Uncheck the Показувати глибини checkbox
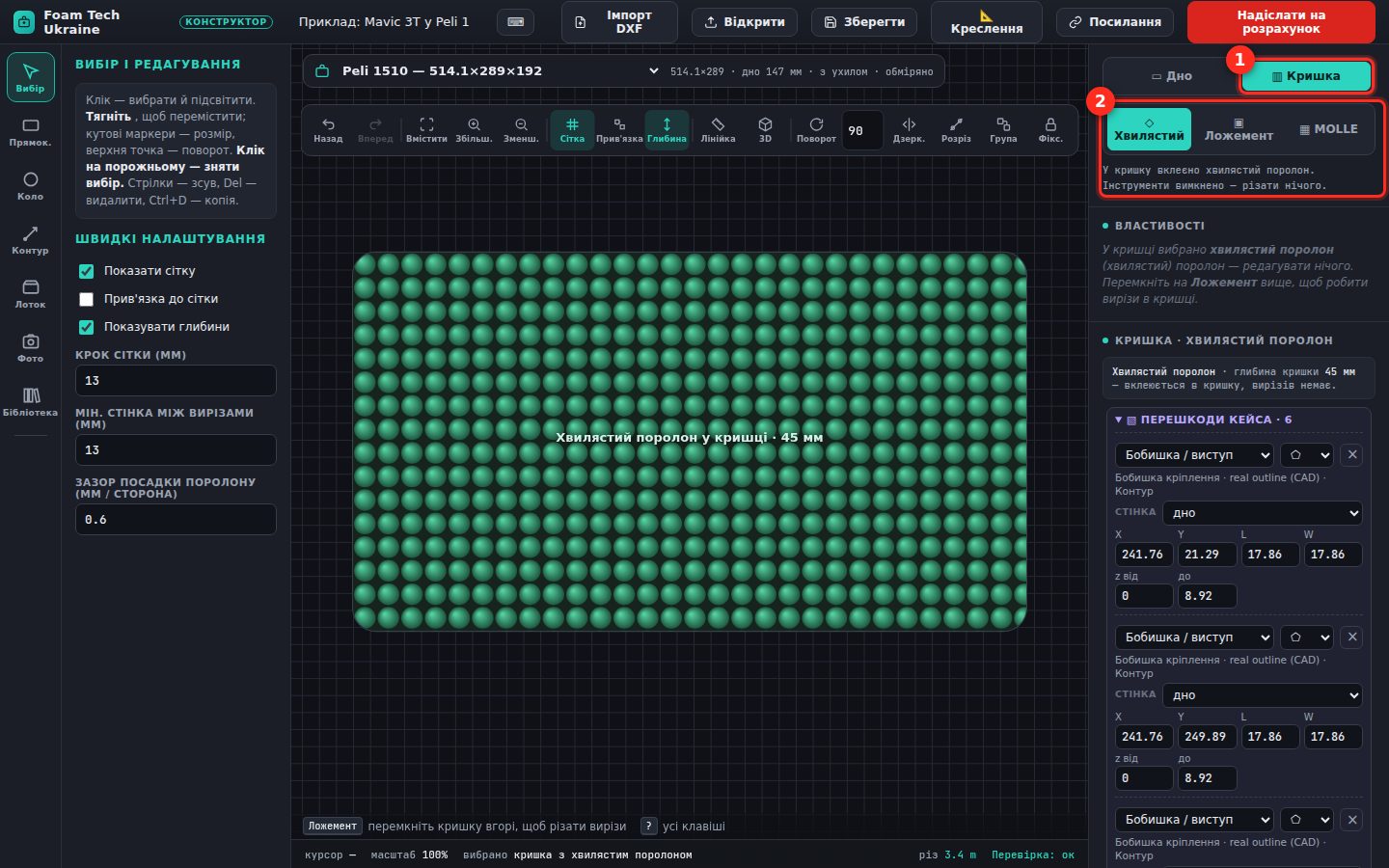The width and height of the screenshot is (1389, 868). click(86, 327)
